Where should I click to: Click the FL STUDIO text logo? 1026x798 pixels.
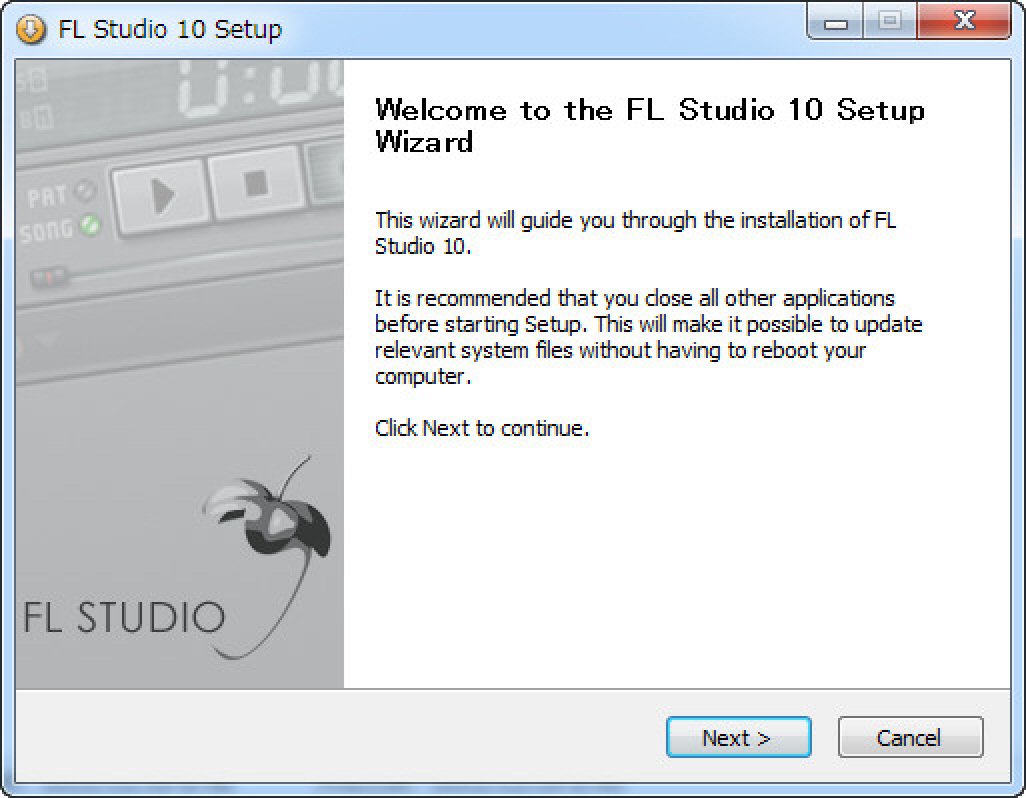(124, 617)
